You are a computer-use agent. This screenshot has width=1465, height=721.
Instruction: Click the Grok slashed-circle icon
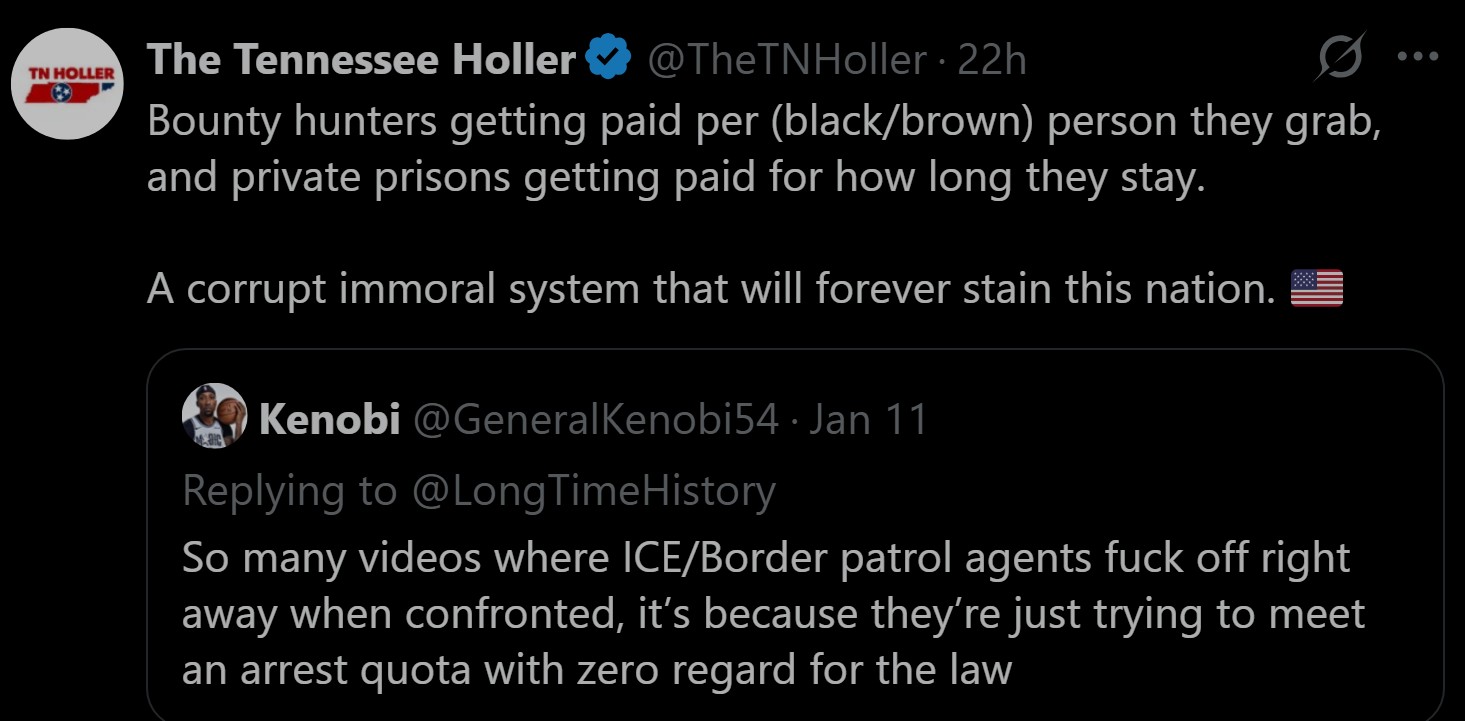pos(1340,60)
